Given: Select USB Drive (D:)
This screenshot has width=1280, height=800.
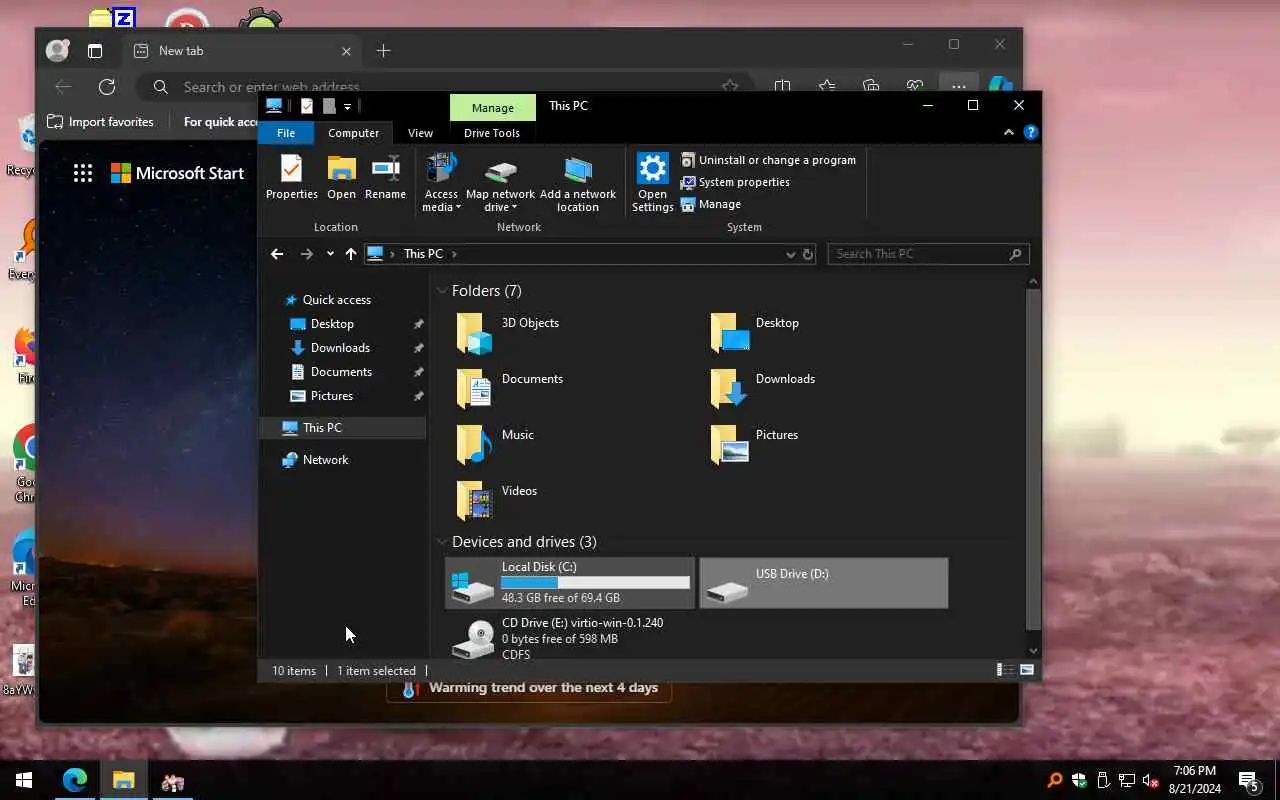Looking at the screenshot, I should 824,583.
